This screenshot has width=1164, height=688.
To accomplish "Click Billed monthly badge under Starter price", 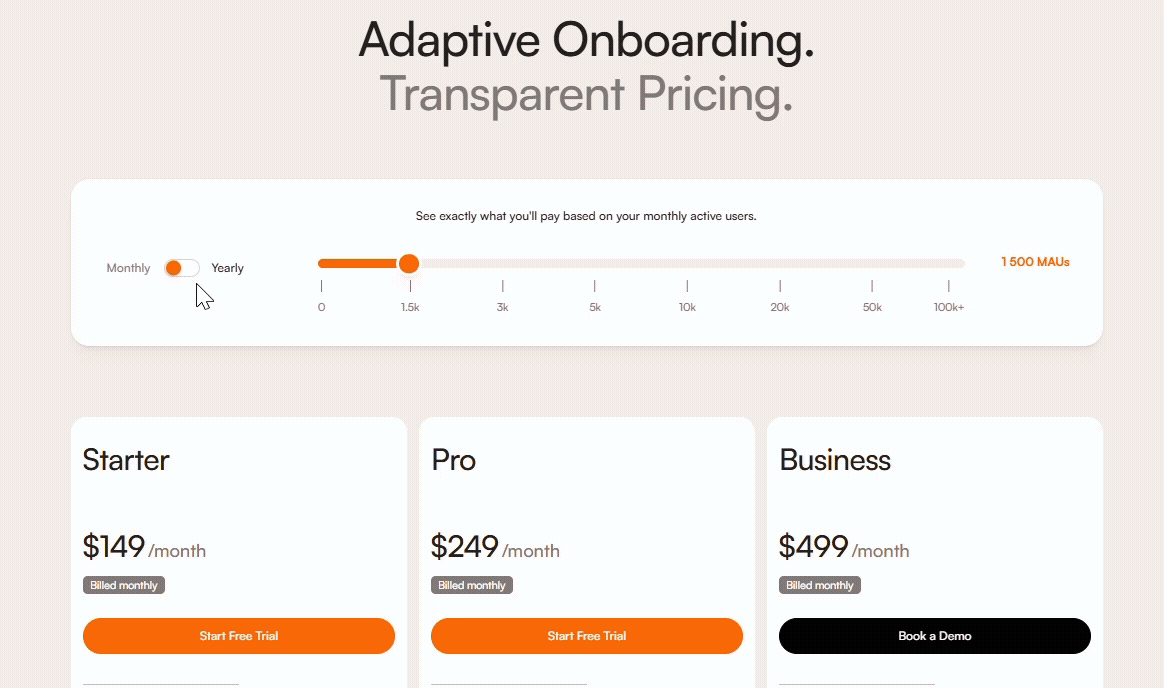I will [124, 585].
